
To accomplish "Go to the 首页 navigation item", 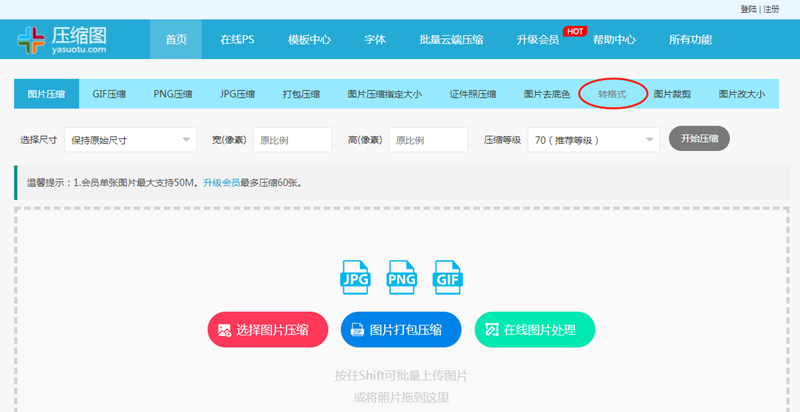I will point(176,40).
